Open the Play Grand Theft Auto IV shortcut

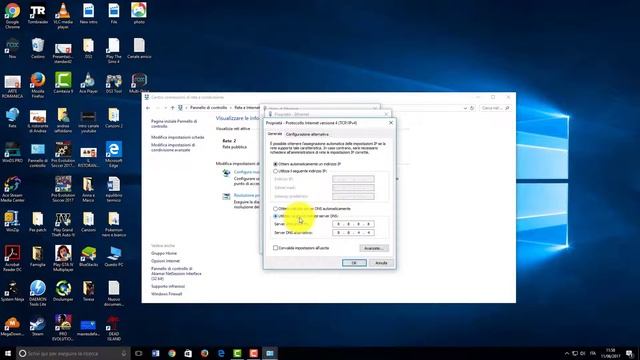(63, 224)
